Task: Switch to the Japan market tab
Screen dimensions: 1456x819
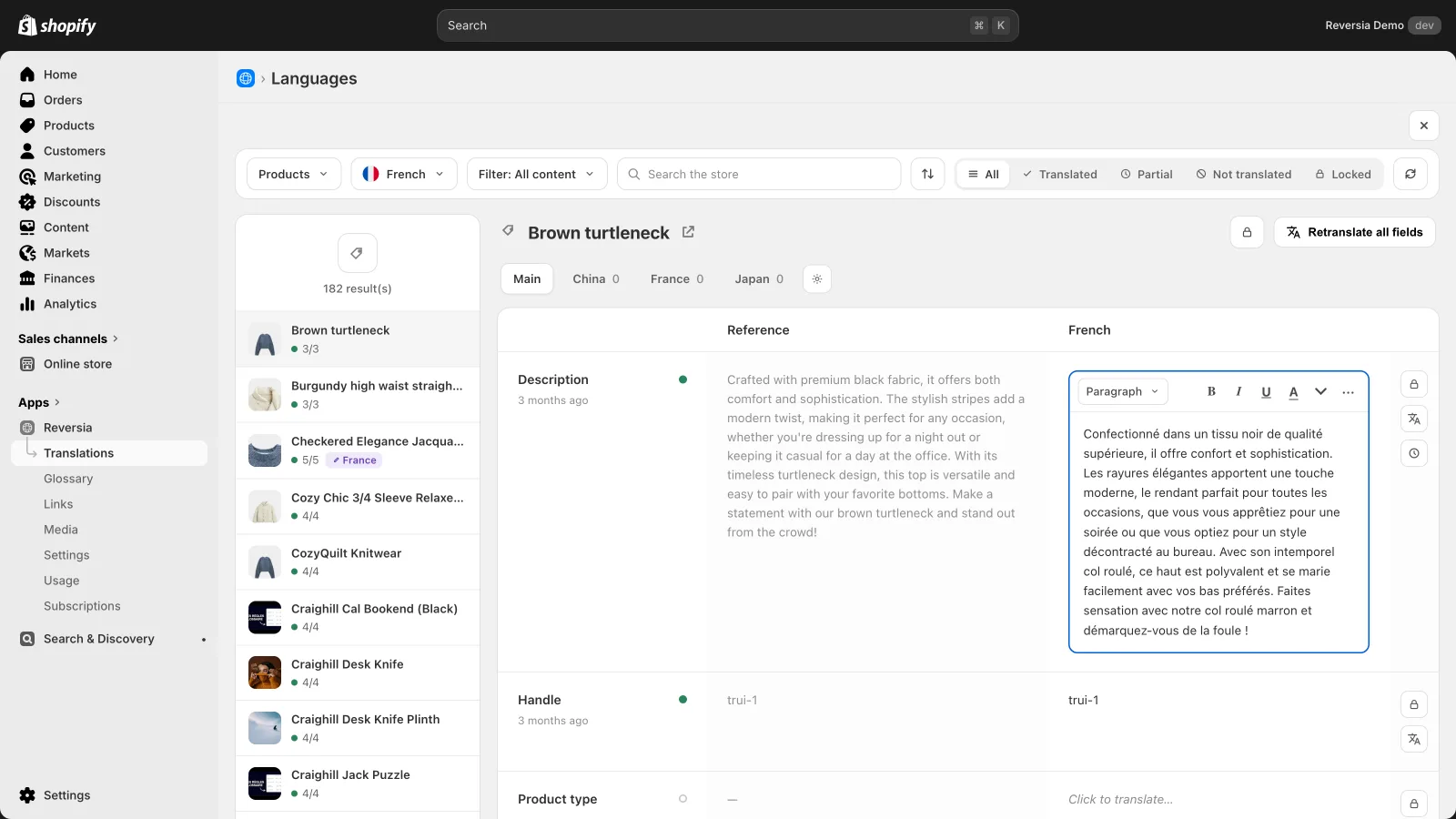Action: [759, 279]
